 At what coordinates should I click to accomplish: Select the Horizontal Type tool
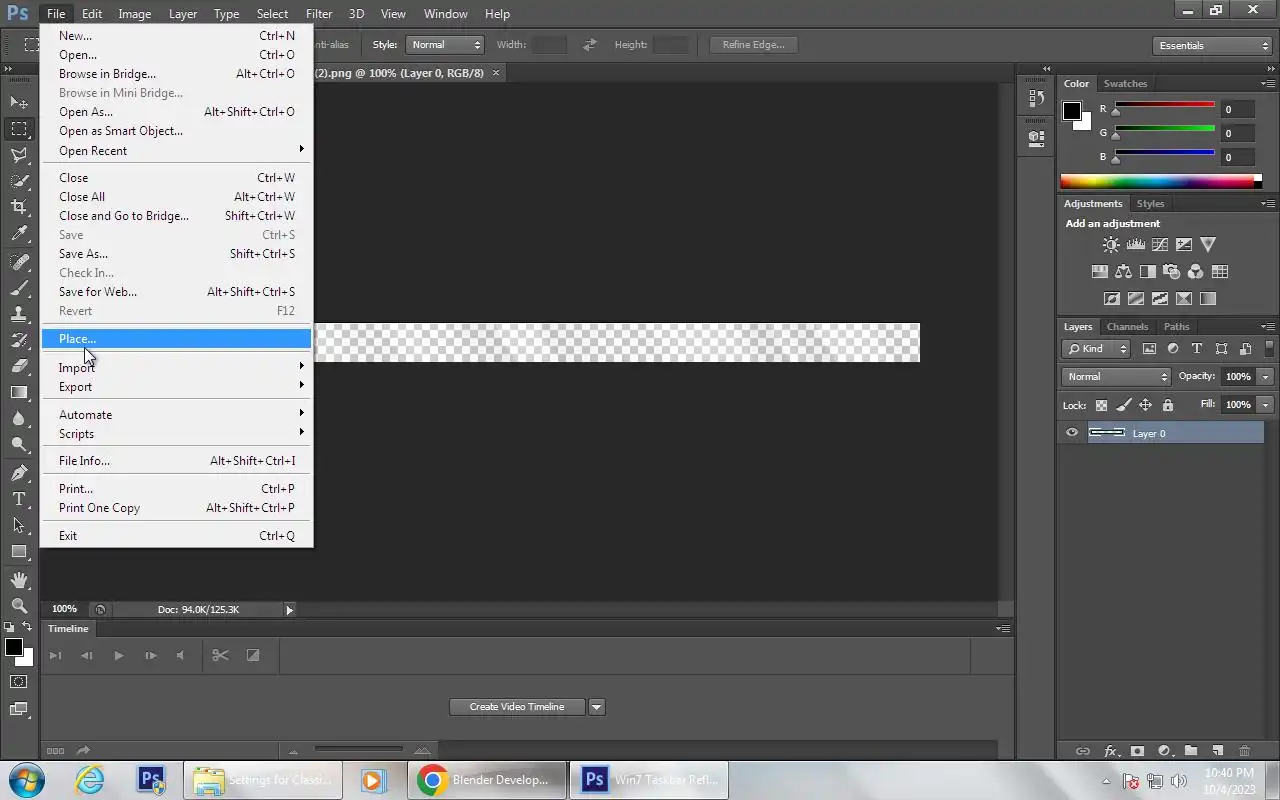click(x=19, y=498)
